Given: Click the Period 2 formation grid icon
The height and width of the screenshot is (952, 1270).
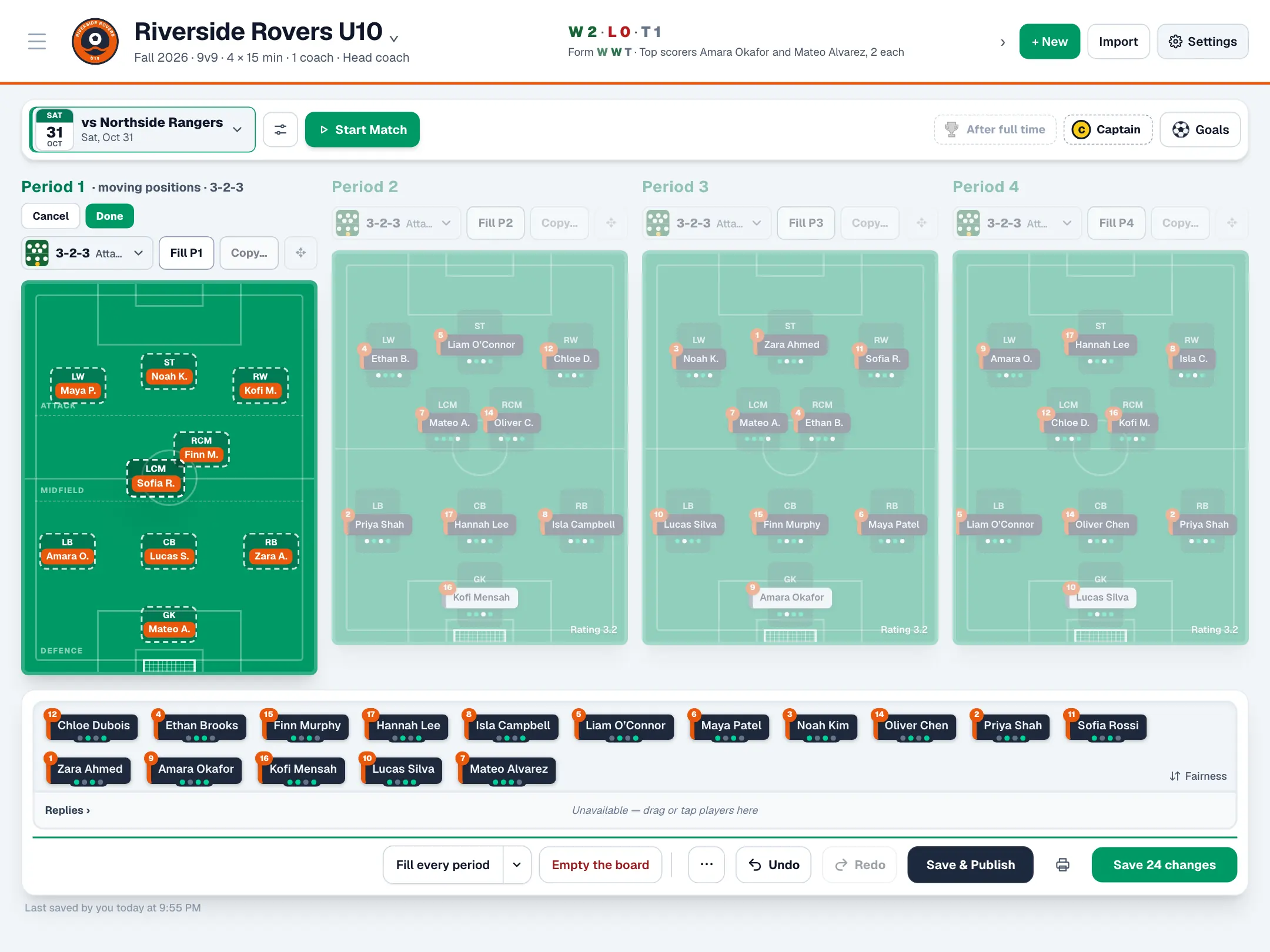Looking at the screenshot, I should pyautogui.click(x=347, y=223).
